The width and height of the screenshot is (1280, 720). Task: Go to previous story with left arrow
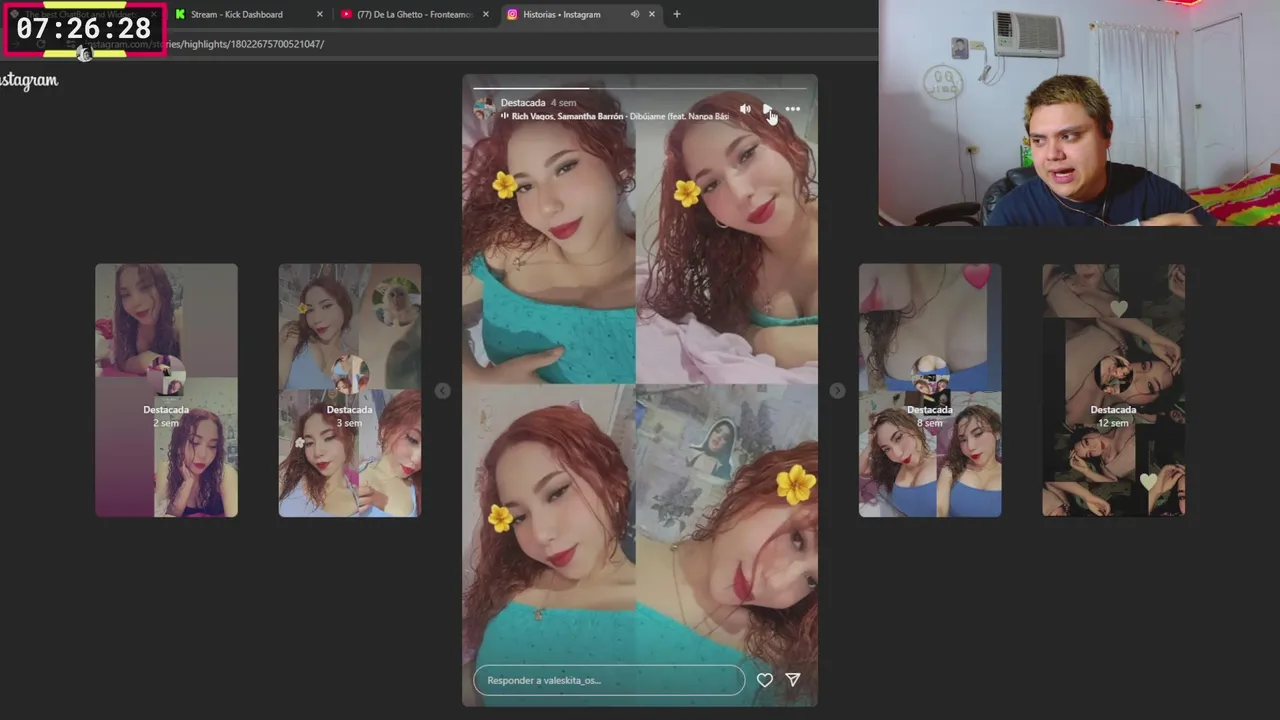442,391
